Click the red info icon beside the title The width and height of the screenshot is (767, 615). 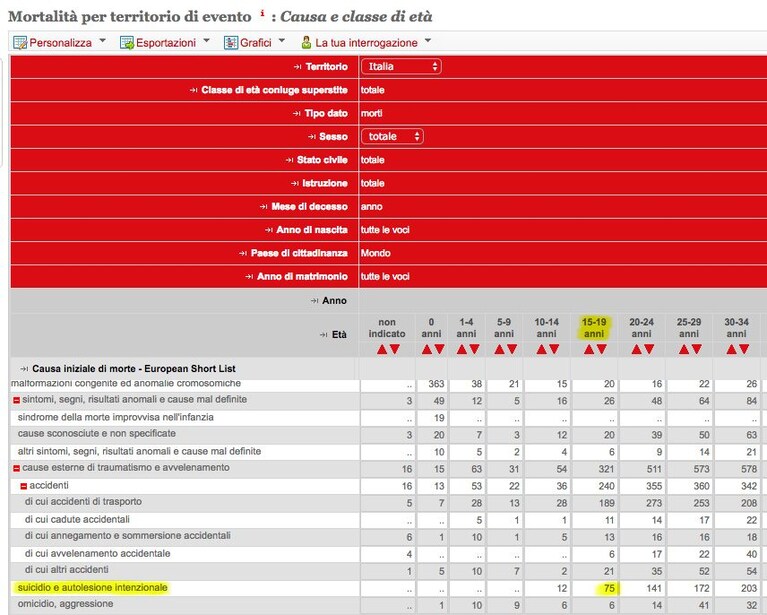(x=262, y=13)
